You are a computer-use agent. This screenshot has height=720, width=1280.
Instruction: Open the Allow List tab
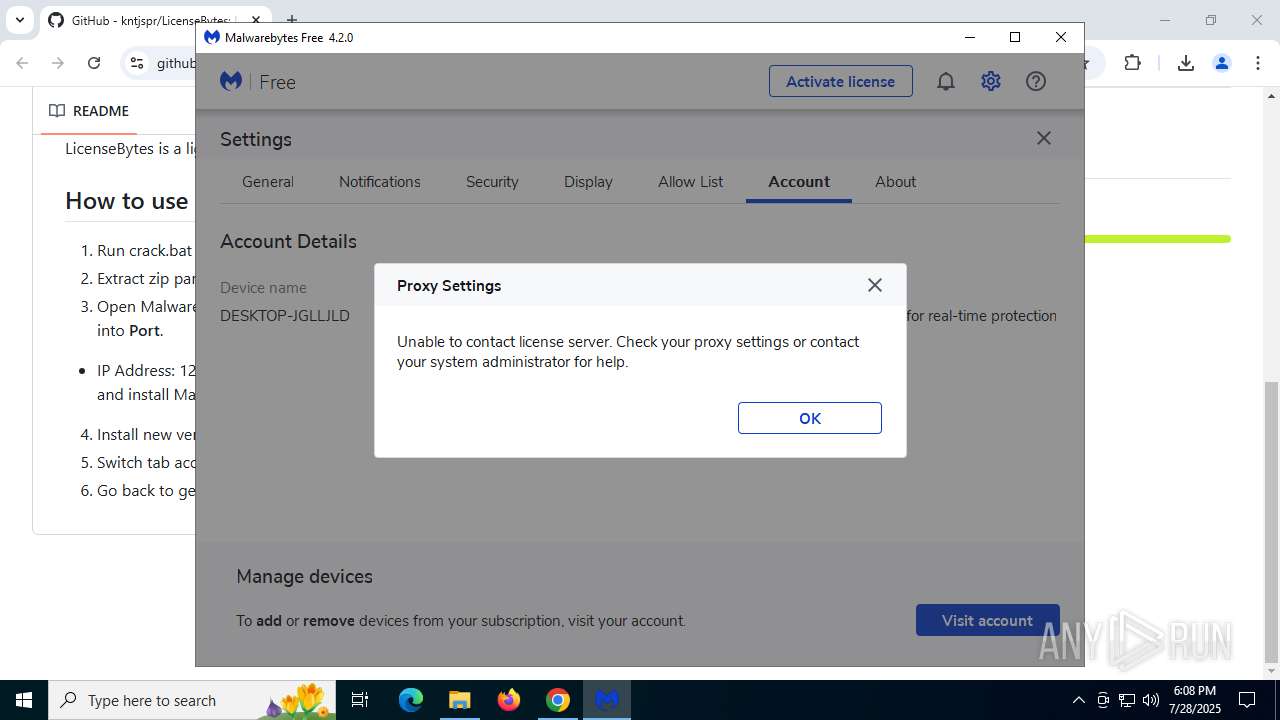click(x=691, y=182)
